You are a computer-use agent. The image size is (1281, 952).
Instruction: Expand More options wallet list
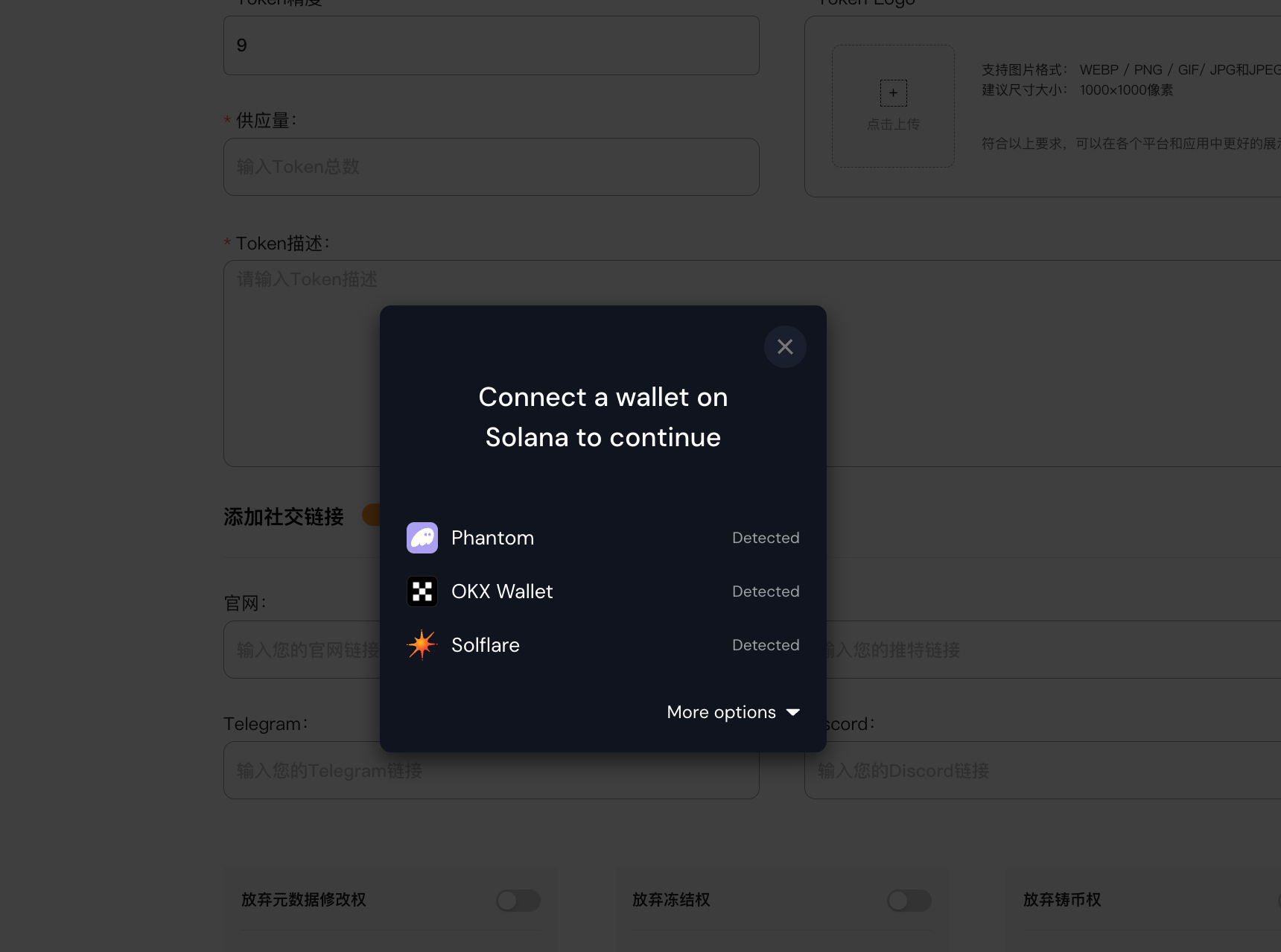click(721, 712)
